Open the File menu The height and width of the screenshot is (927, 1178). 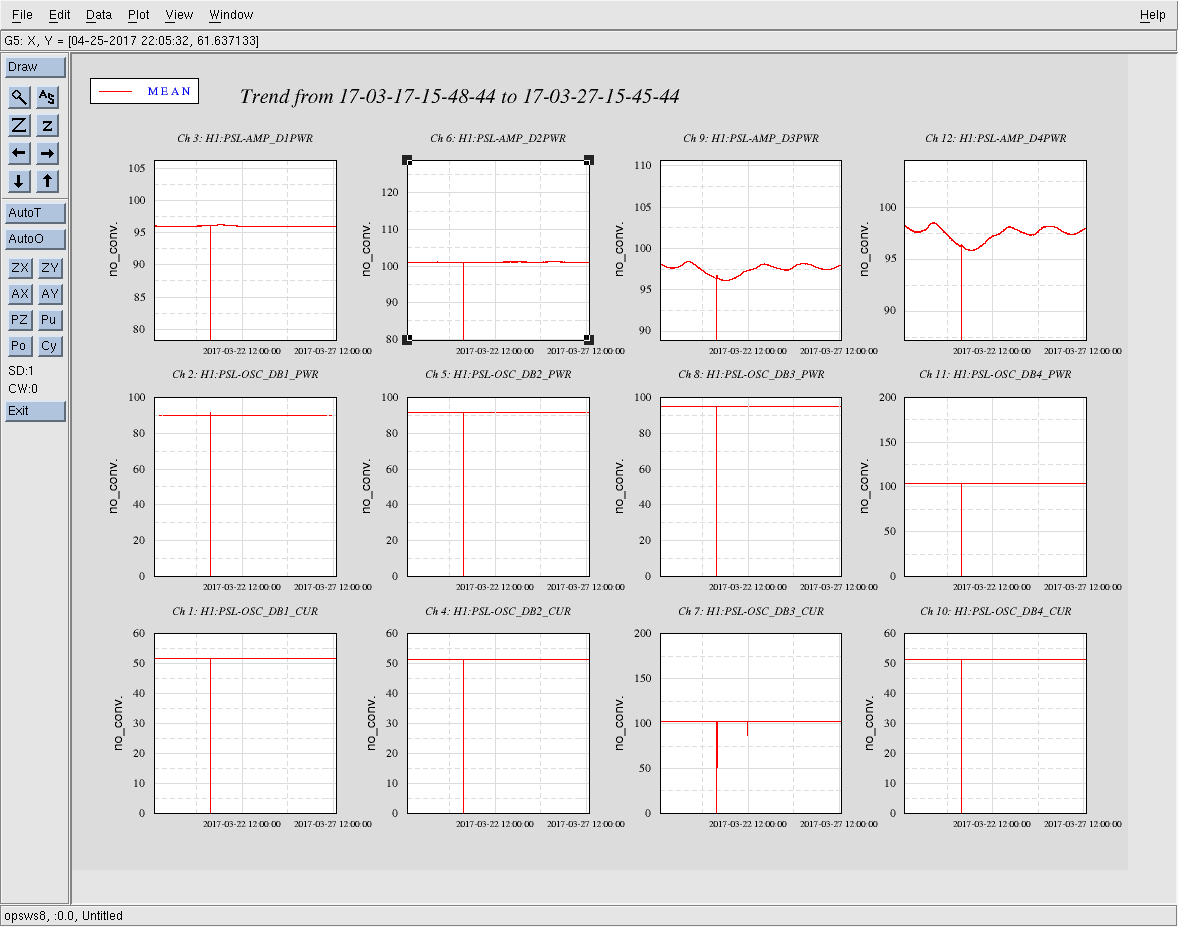[23, 14]
